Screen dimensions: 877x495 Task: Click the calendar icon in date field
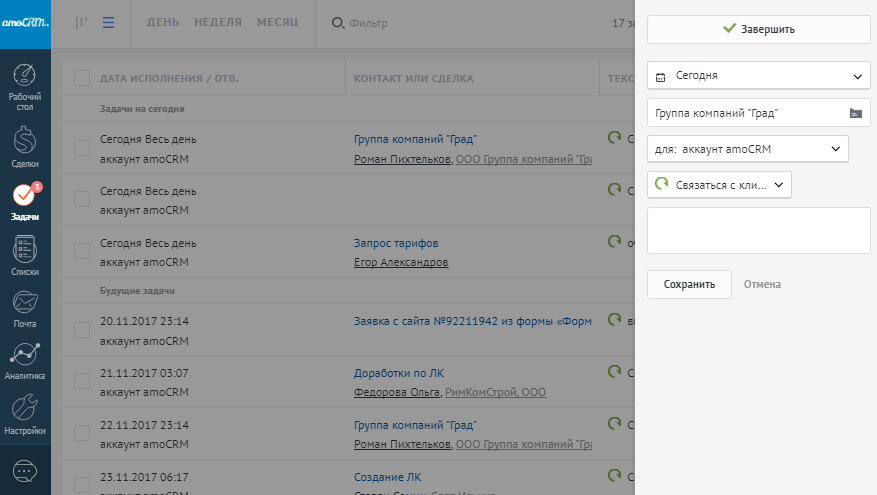click(661, 77)
